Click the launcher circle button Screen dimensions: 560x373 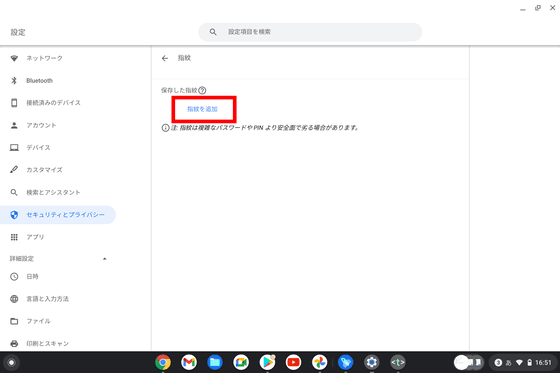[11, 363]
